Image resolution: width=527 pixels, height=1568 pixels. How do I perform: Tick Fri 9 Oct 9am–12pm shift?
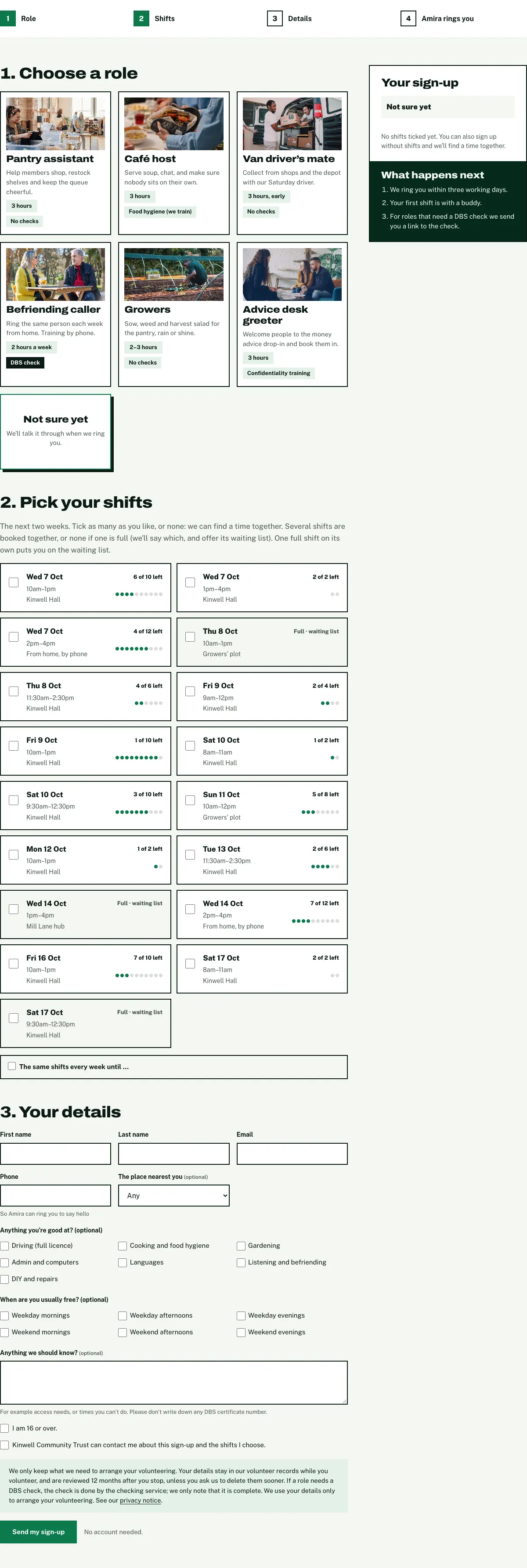coord(190,691)
